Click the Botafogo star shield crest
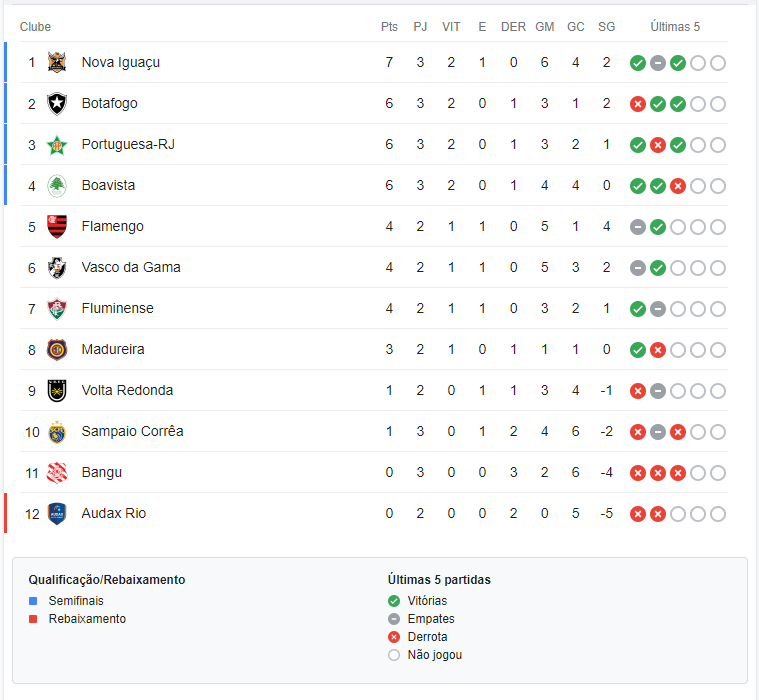The width and height of the screenshot is (759, 700). click(x=57, y=104)
